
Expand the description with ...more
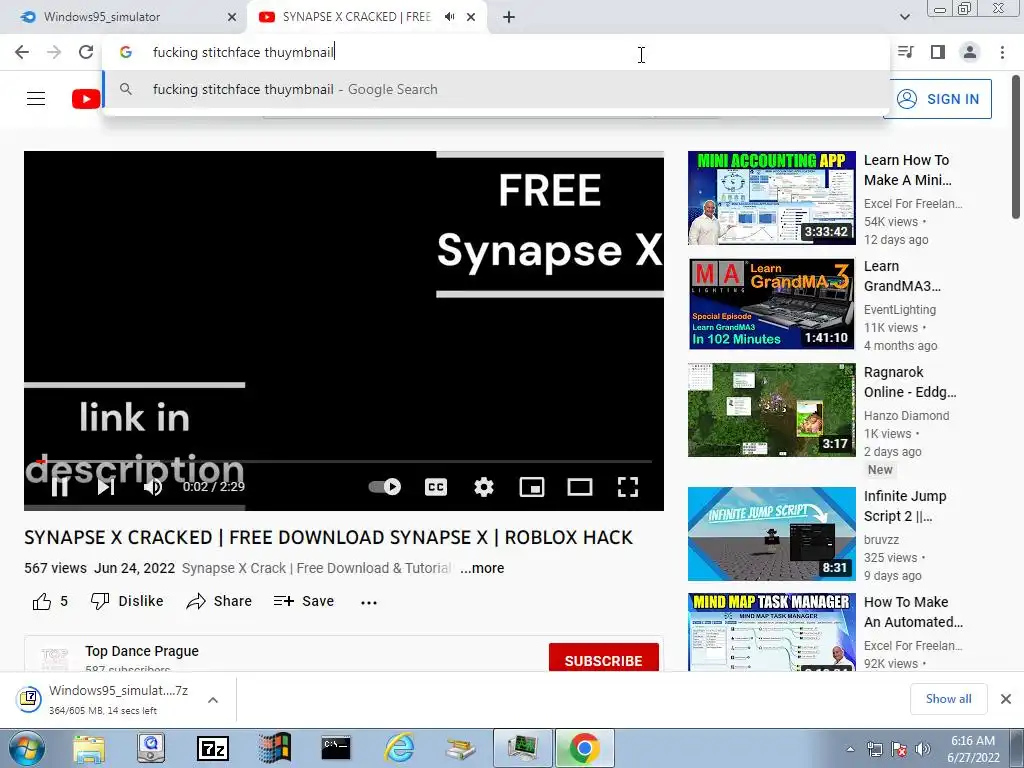tap(482, 568)
